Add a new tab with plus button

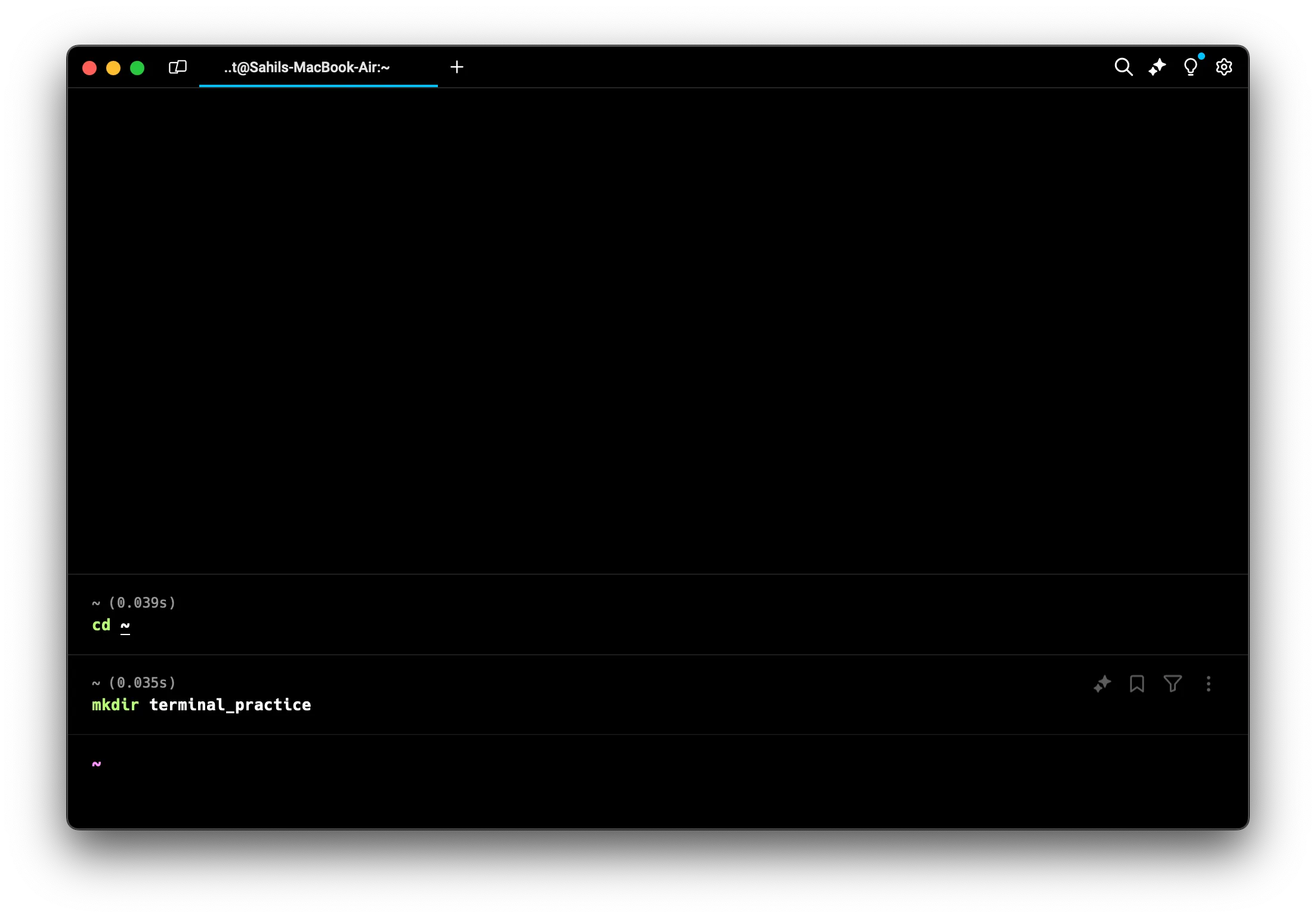(457, 67)
